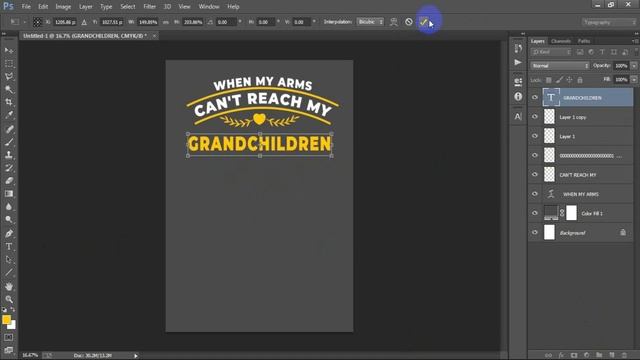Select the Hand tool
This screenshot has height=360, width=640.
click(9, 287)
